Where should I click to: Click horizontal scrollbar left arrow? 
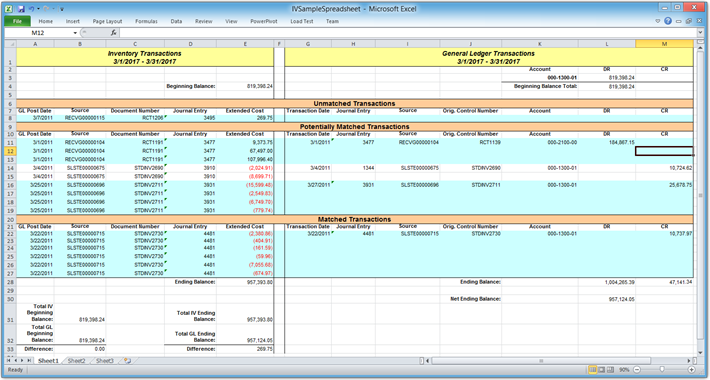pos(428,361)
